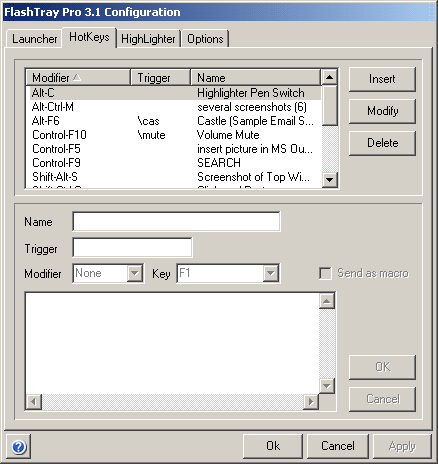
Task: Click the OK button beside the macro text area
Action: click(382, 367)
